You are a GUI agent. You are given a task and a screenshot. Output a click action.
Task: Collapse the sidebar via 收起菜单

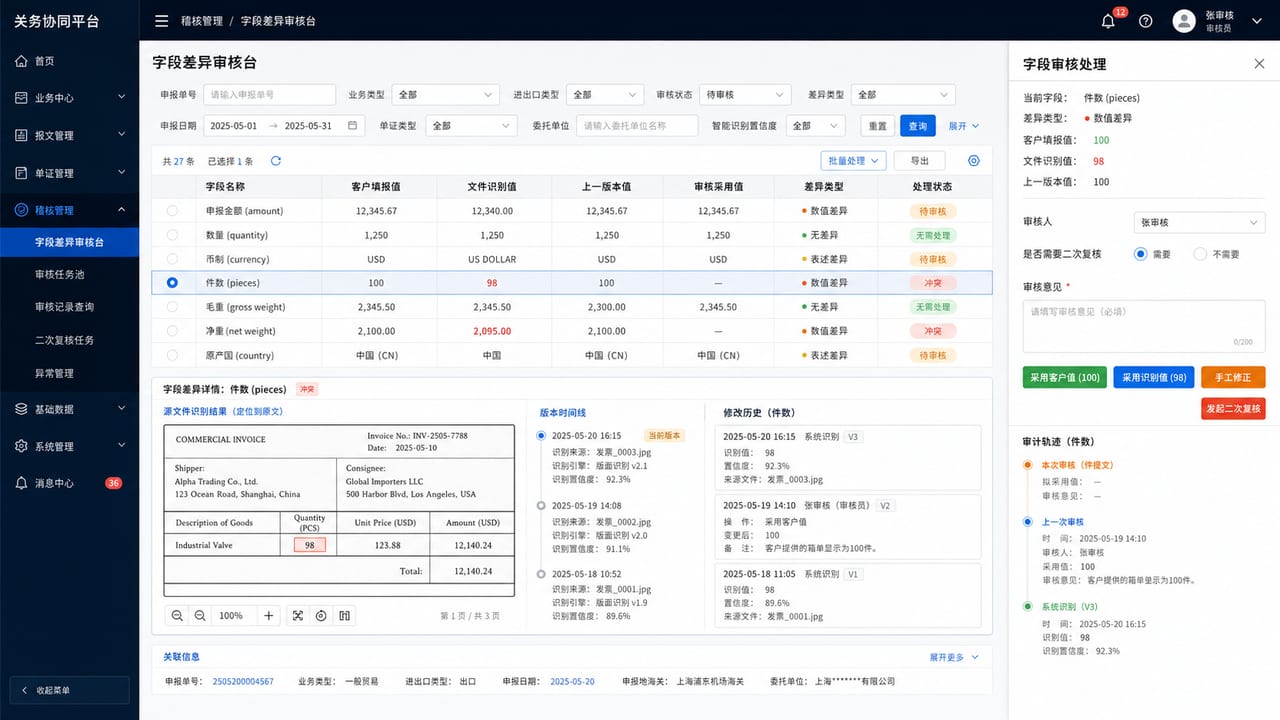tap(69, 690)
